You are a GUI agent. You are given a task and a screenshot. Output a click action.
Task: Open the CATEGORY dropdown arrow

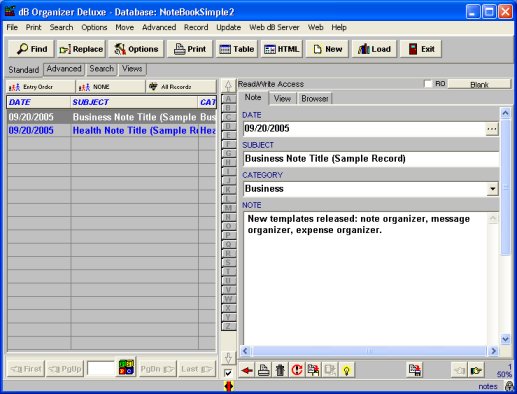coord(492,189)
